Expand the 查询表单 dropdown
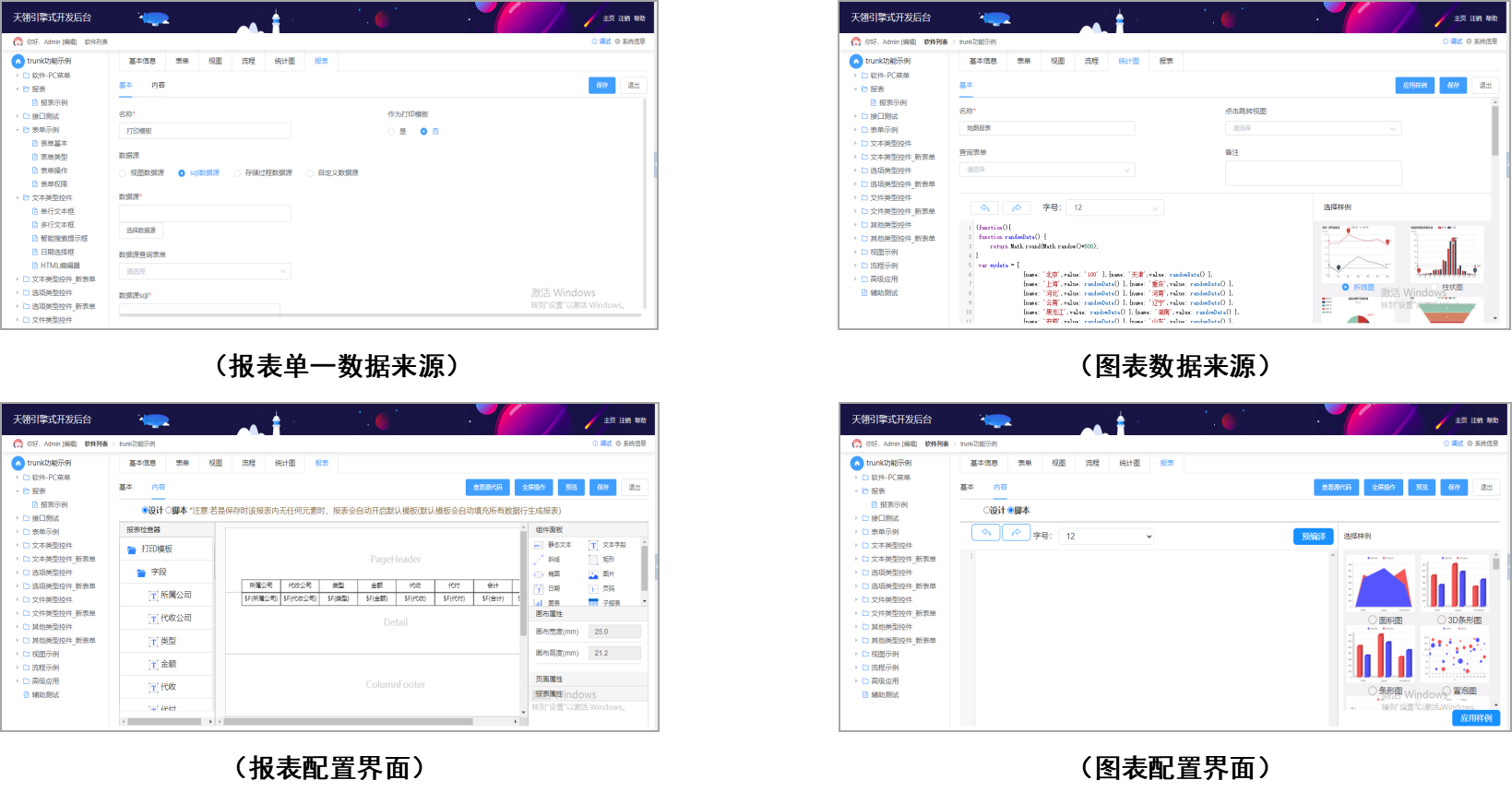The image size is (1512, 792). pyautogui.click(x=1046, y=170)
